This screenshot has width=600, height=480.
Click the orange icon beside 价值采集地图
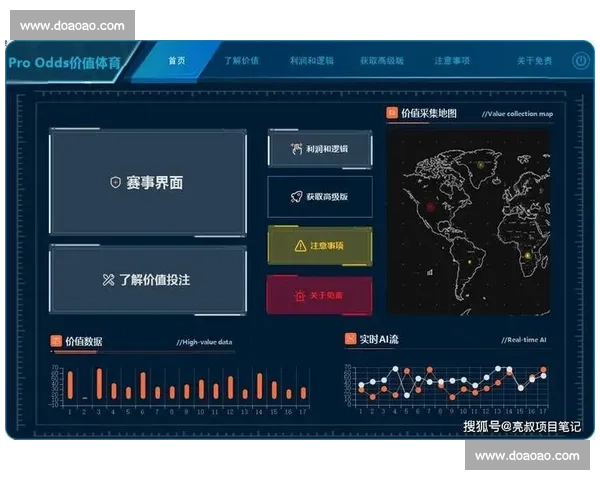(392, 113)
